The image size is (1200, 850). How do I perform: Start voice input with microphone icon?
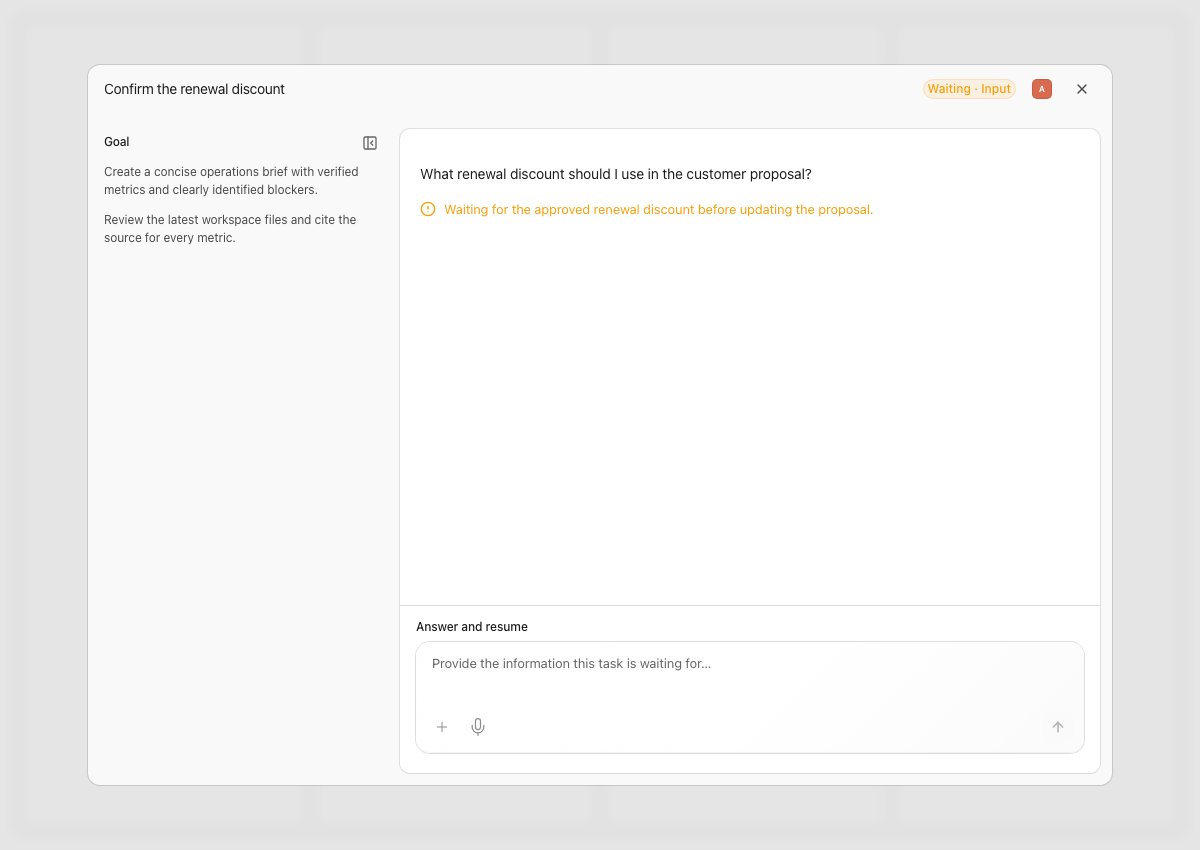[x=478, y=727]
